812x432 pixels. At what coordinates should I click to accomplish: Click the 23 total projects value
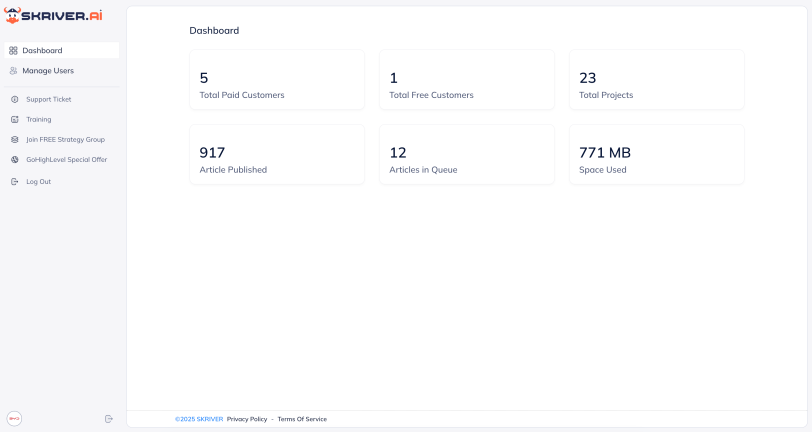tap(588, 78)
